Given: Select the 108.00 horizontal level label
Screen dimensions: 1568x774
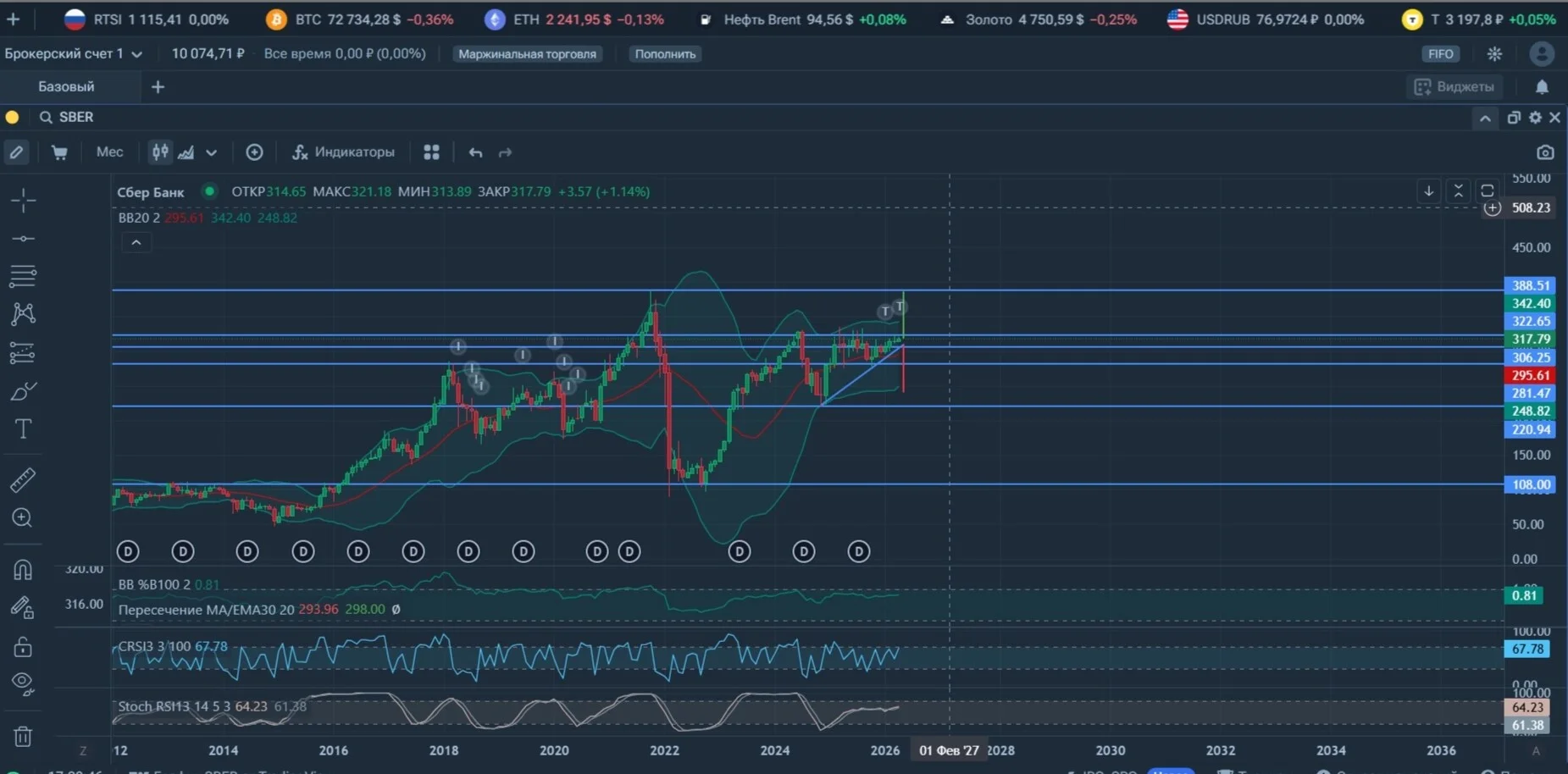Looking at the screenshot, I should tap(1530, 485).
